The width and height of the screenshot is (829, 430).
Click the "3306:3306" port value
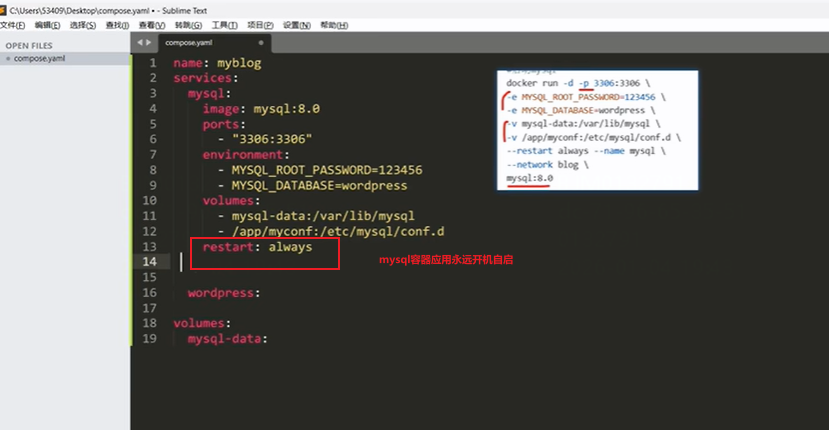point(272,139)
